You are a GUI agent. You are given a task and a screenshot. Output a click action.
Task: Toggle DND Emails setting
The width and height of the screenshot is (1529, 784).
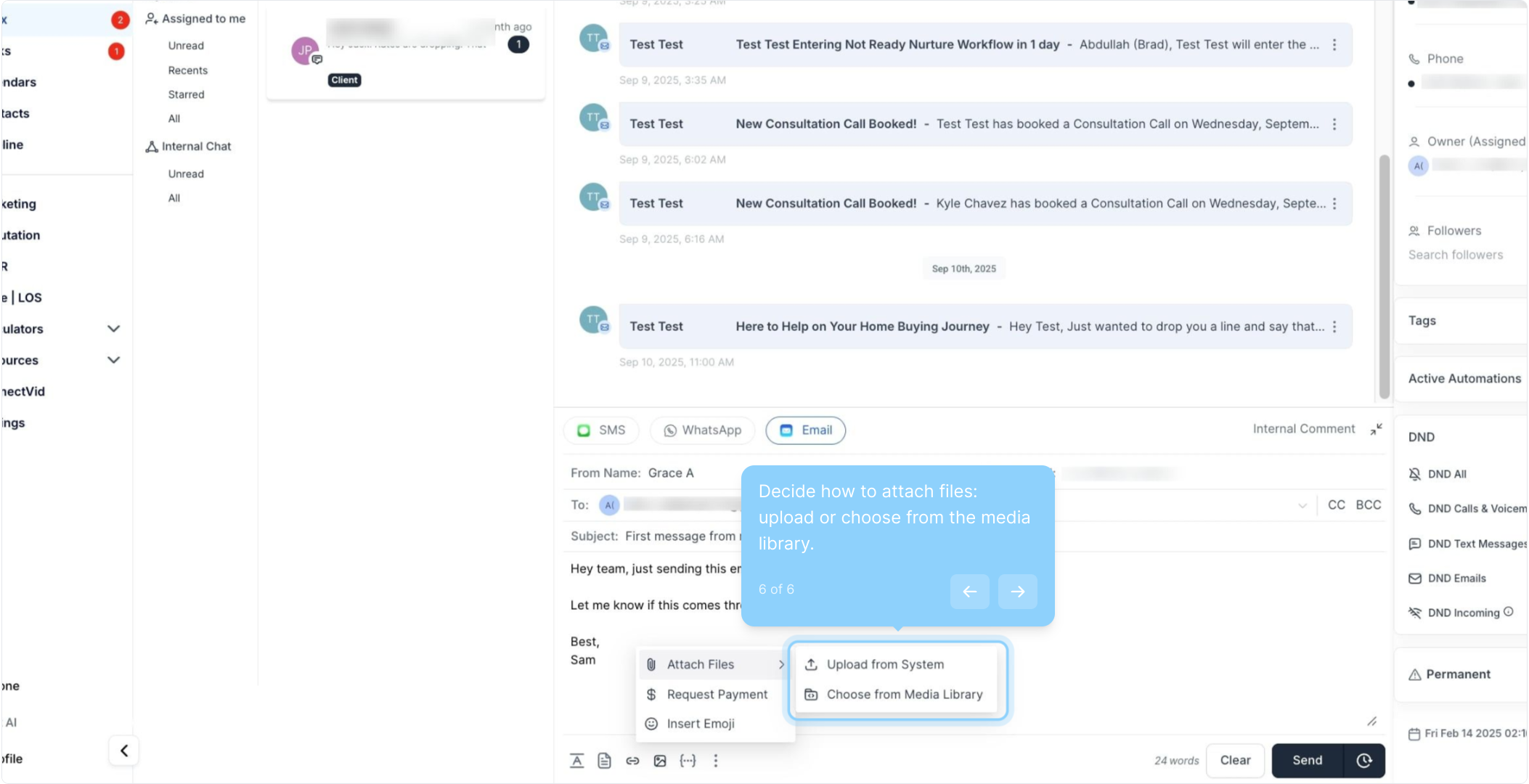click(1456, 579)
